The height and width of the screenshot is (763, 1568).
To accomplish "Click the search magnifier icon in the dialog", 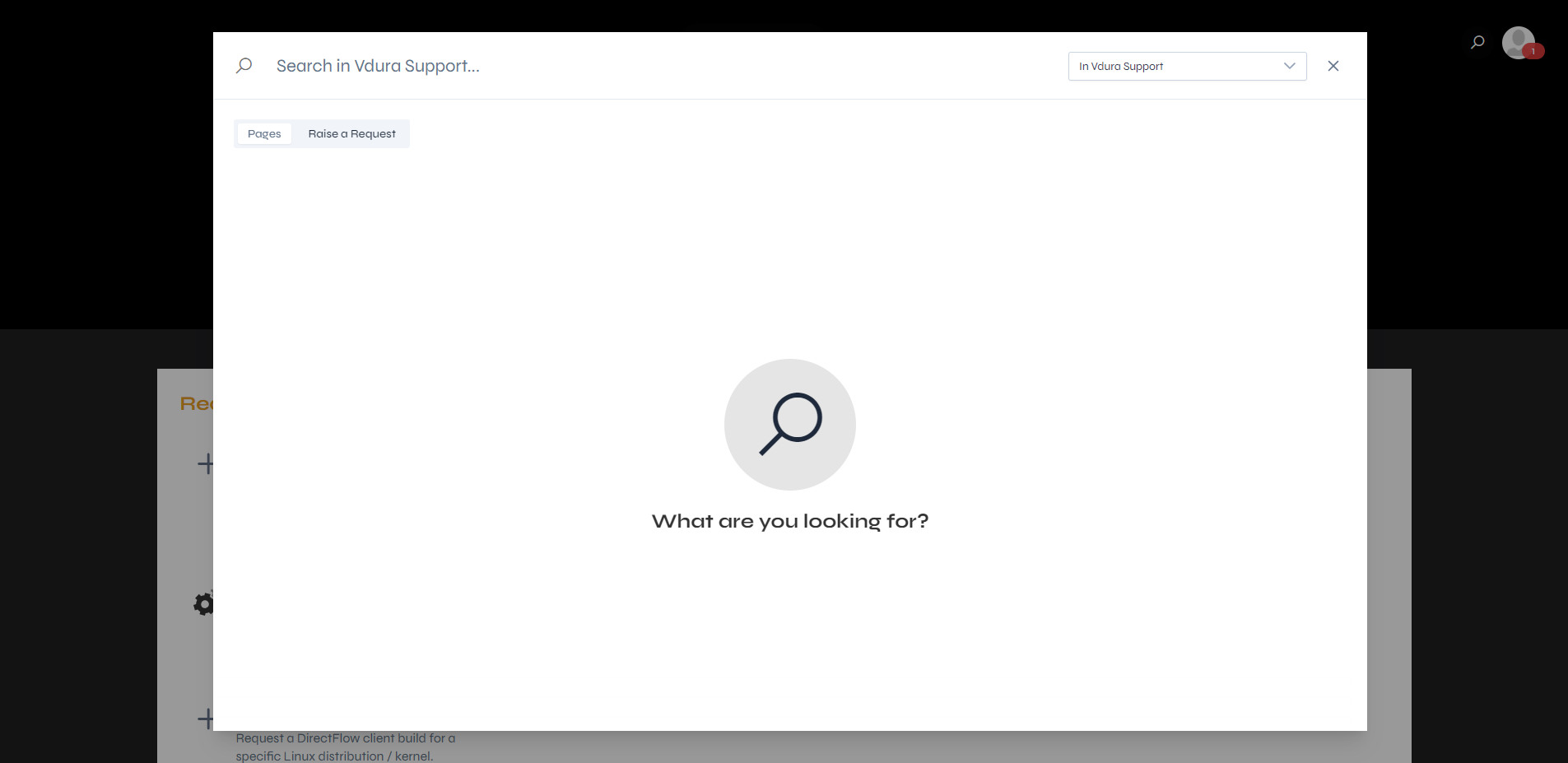I will 244,66.
